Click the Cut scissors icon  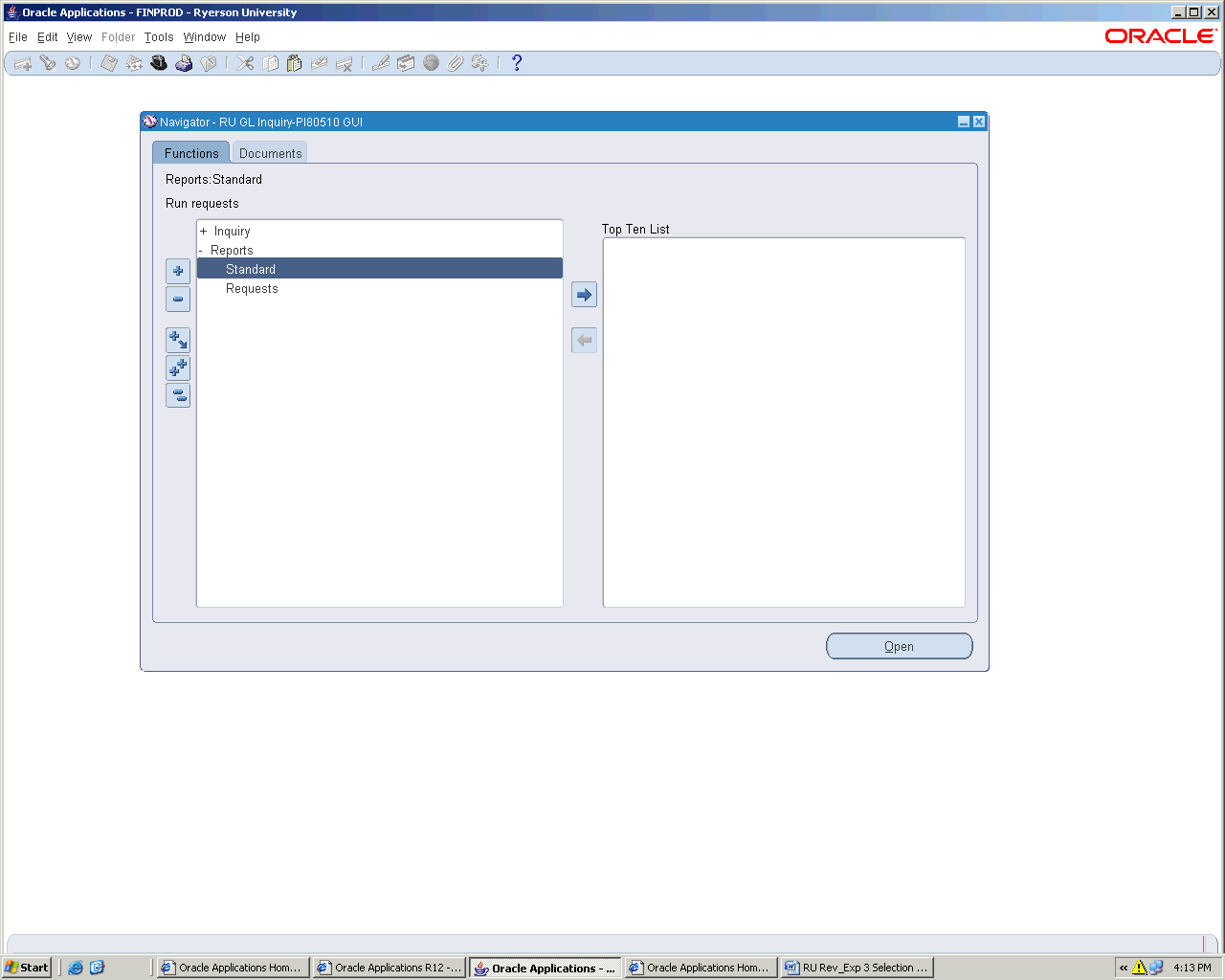click(x=245, y=63)
